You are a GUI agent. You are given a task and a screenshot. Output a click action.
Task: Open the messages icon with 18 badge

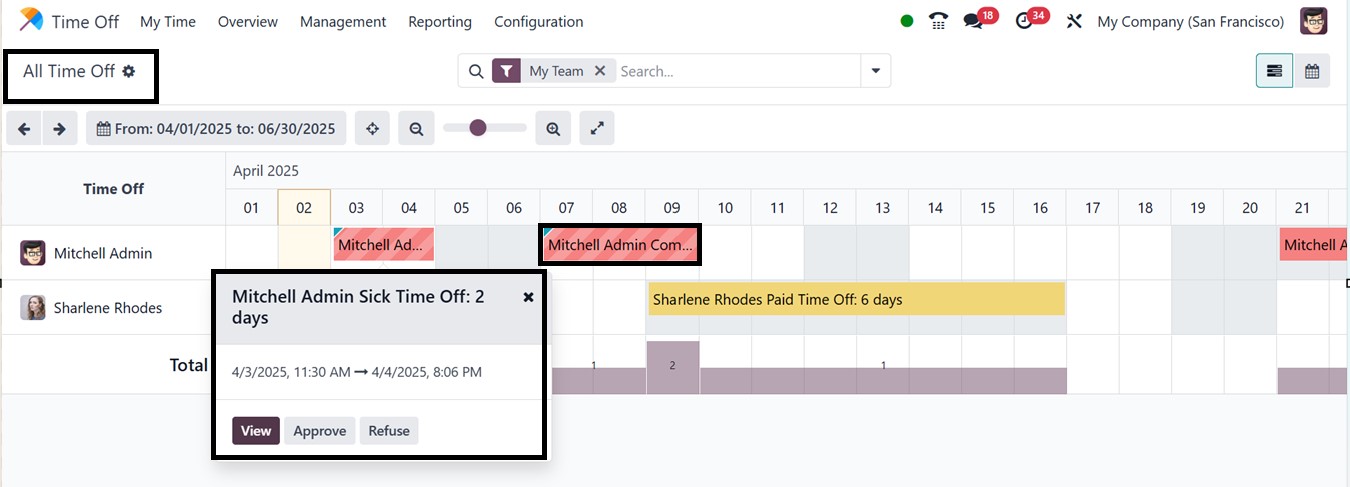point(973,21)
